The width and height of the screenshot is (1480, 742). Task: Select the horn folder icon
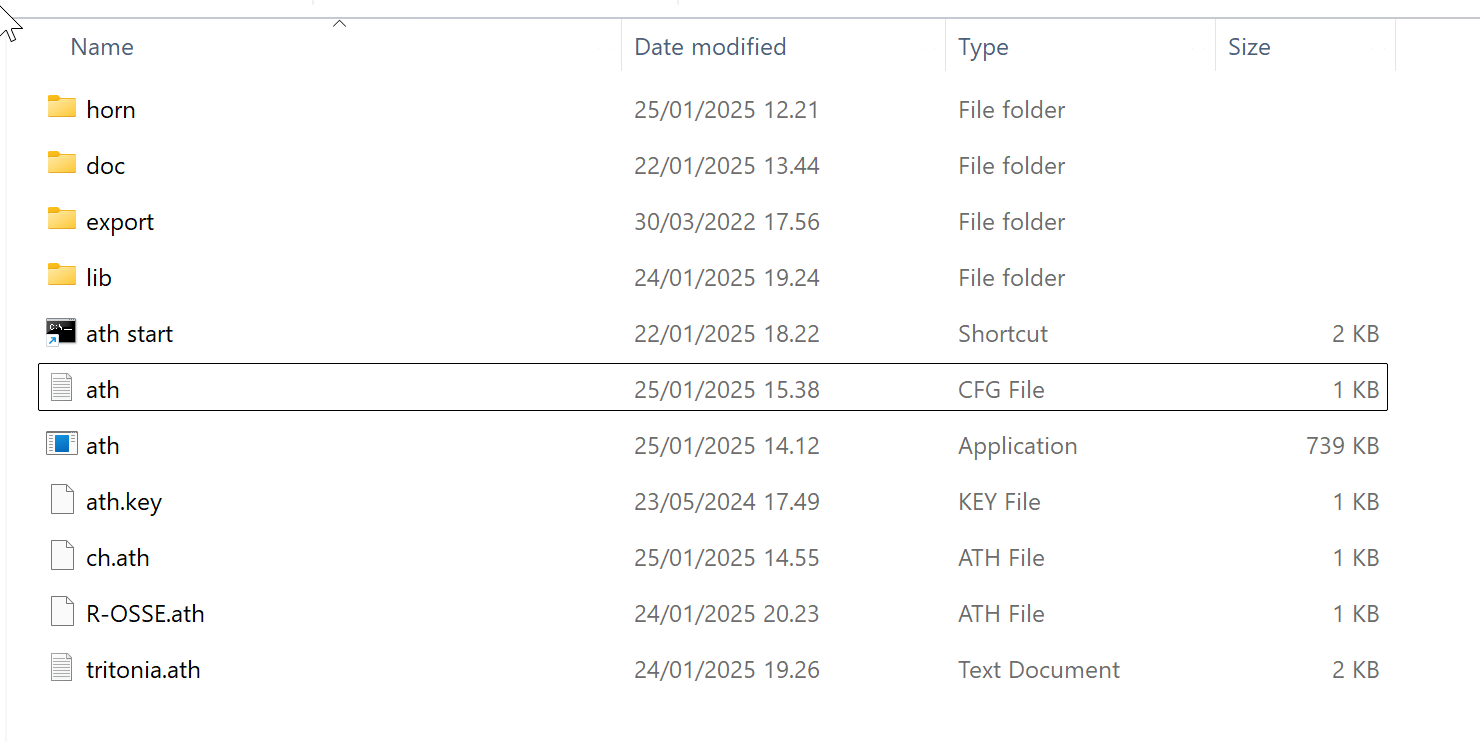point(62,107)
